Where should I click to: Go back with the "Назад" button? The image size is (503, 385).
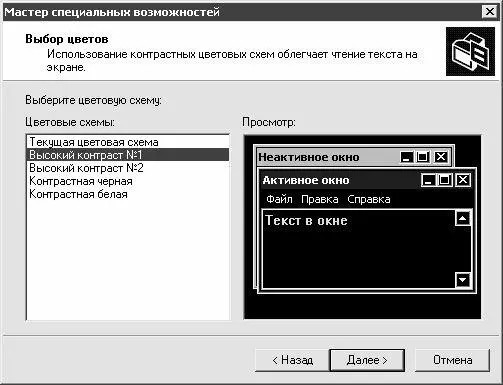pyautogui.click(x=292, y=360)
